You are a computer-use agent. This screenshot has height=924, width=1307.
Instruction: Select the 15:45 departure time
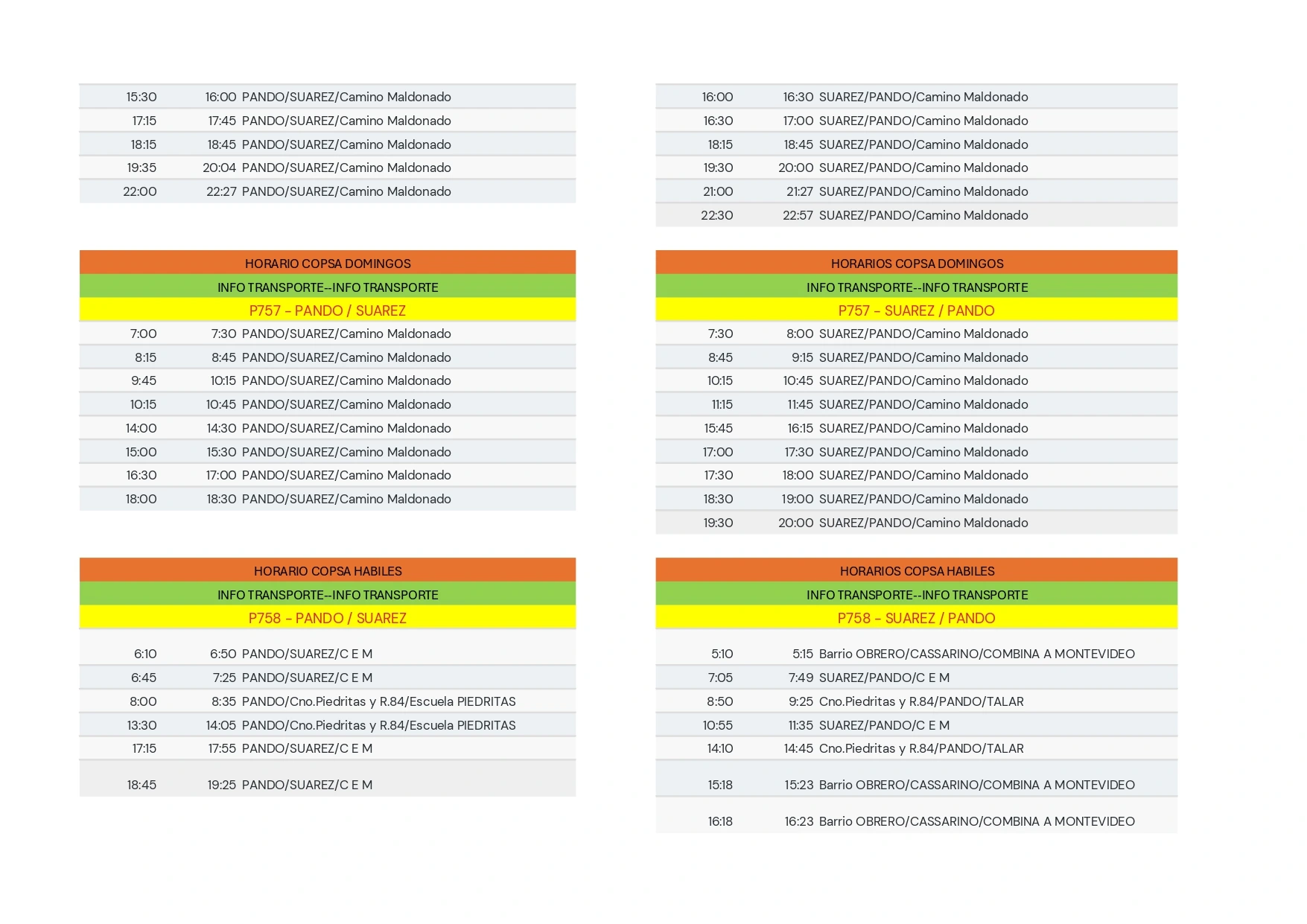point(719,428)
